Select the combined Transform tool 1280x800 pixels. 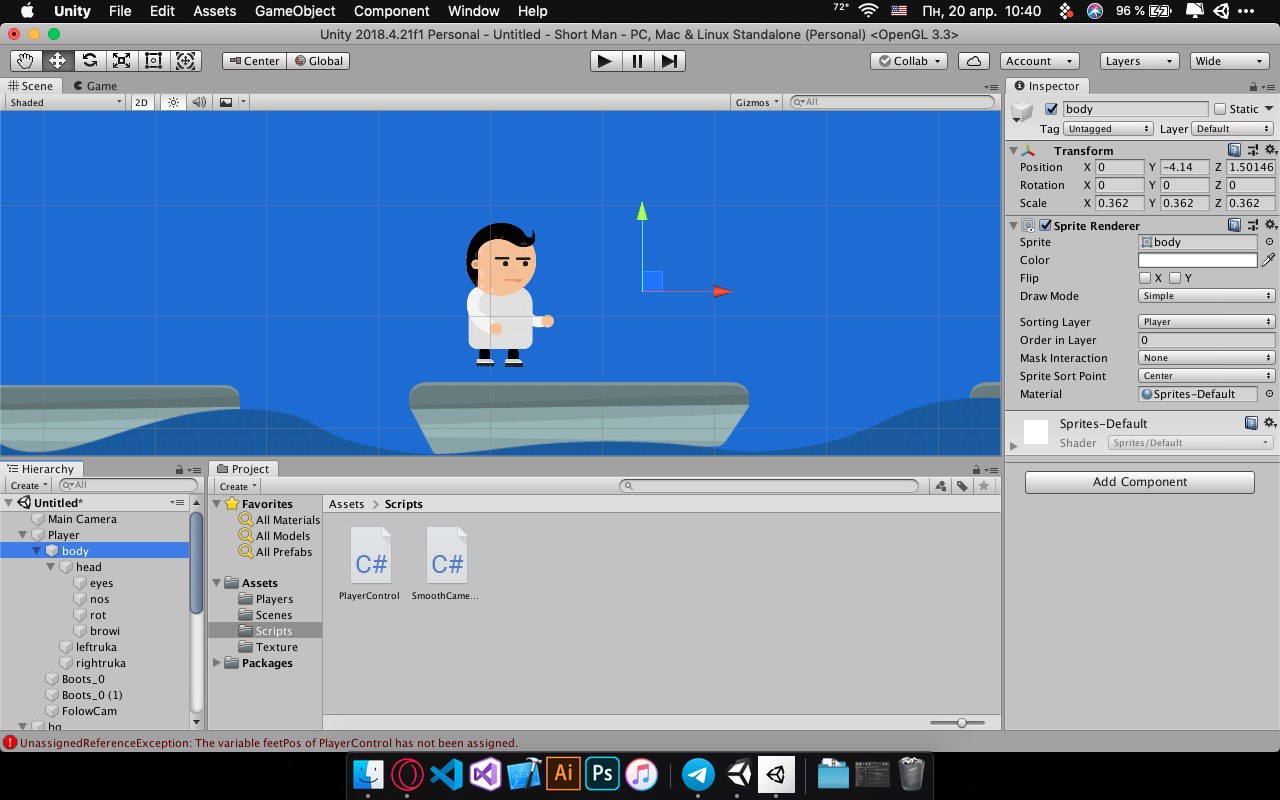[186, 60]
